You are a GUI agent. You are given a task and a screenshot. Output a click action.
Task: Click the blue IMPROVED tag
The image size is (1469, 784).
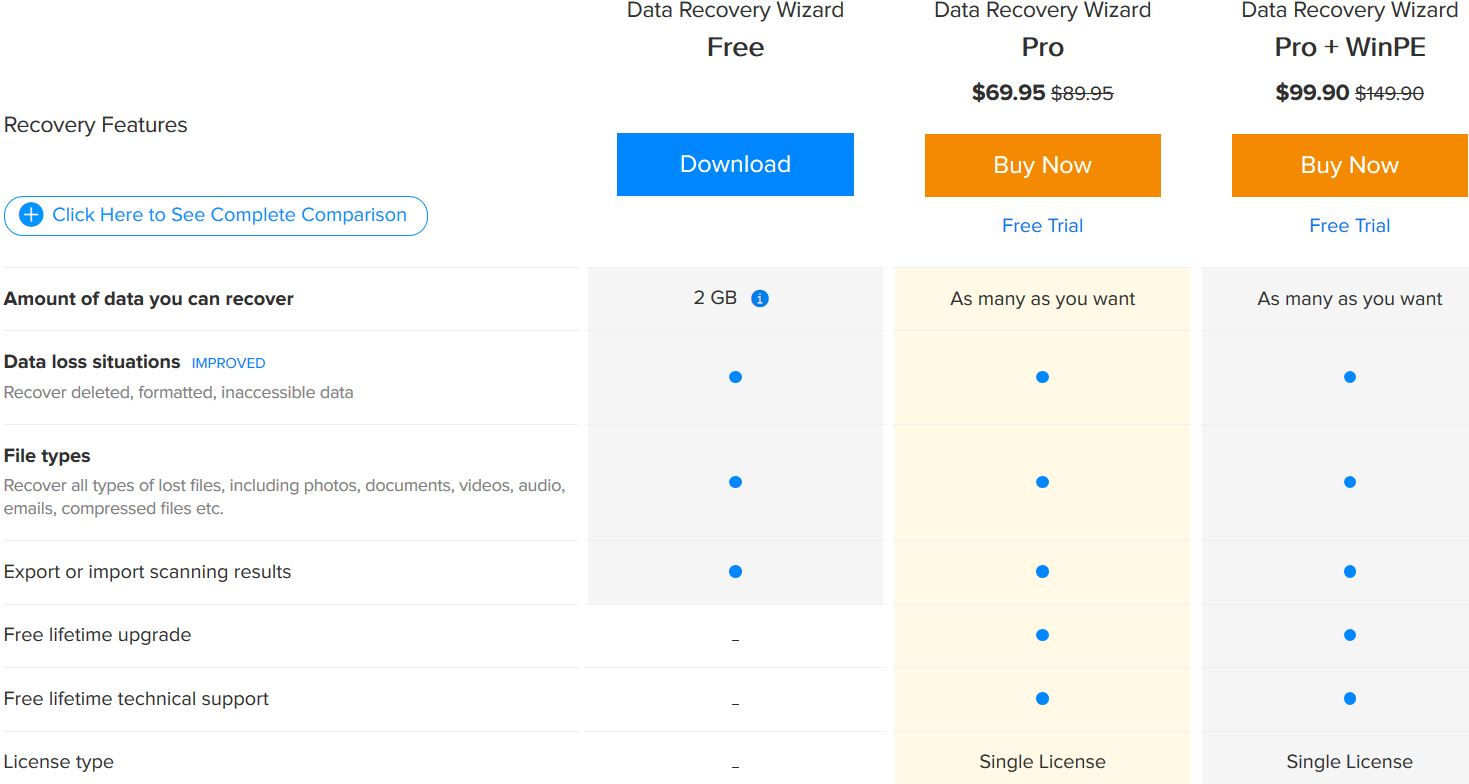pyautogui.click(x=228, y=363)
